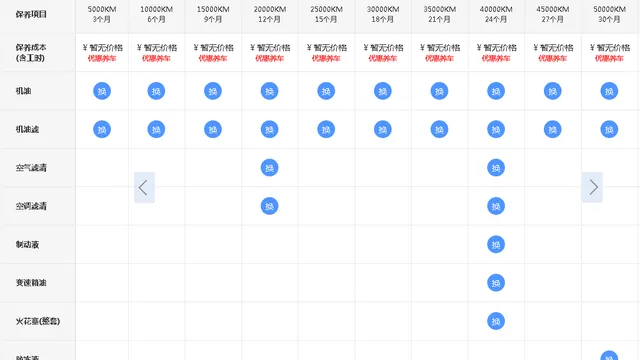
Task: Open 优惠养车 link under 25000KM
Action: point(326,58)
